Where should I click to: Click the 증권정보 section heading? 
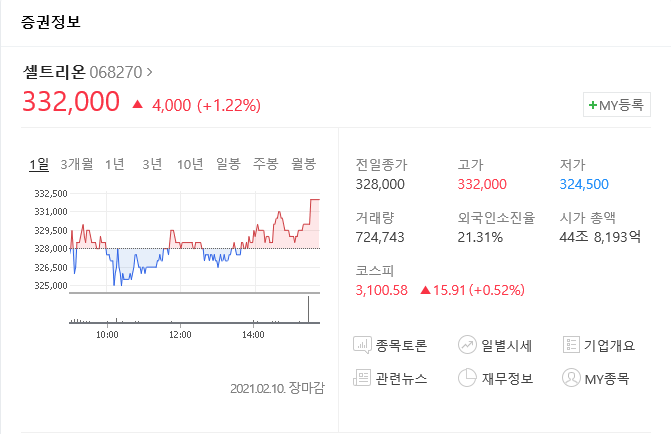click(51, 22)
